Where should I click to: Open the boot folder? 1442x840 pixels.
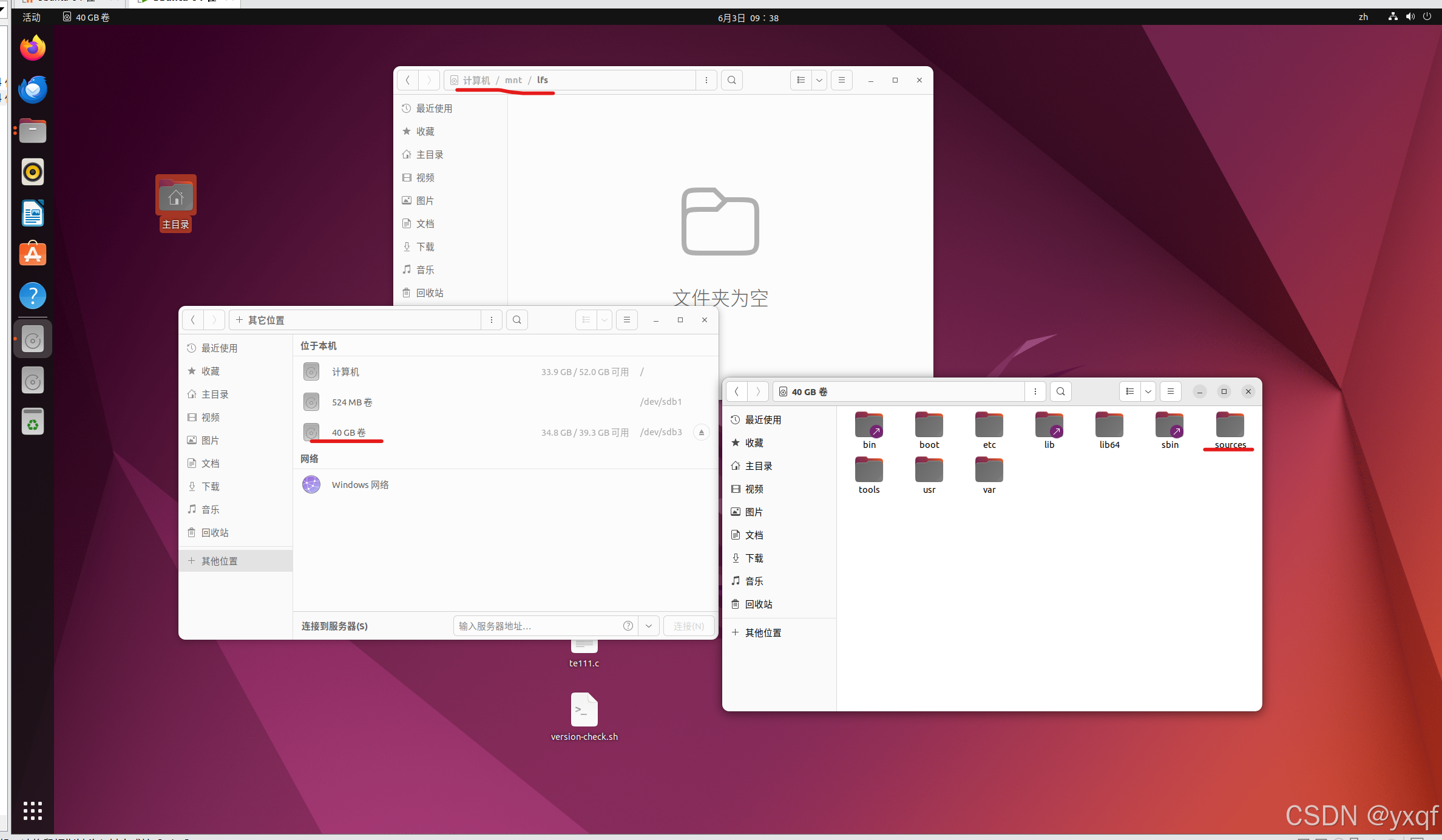click(929, 425)
